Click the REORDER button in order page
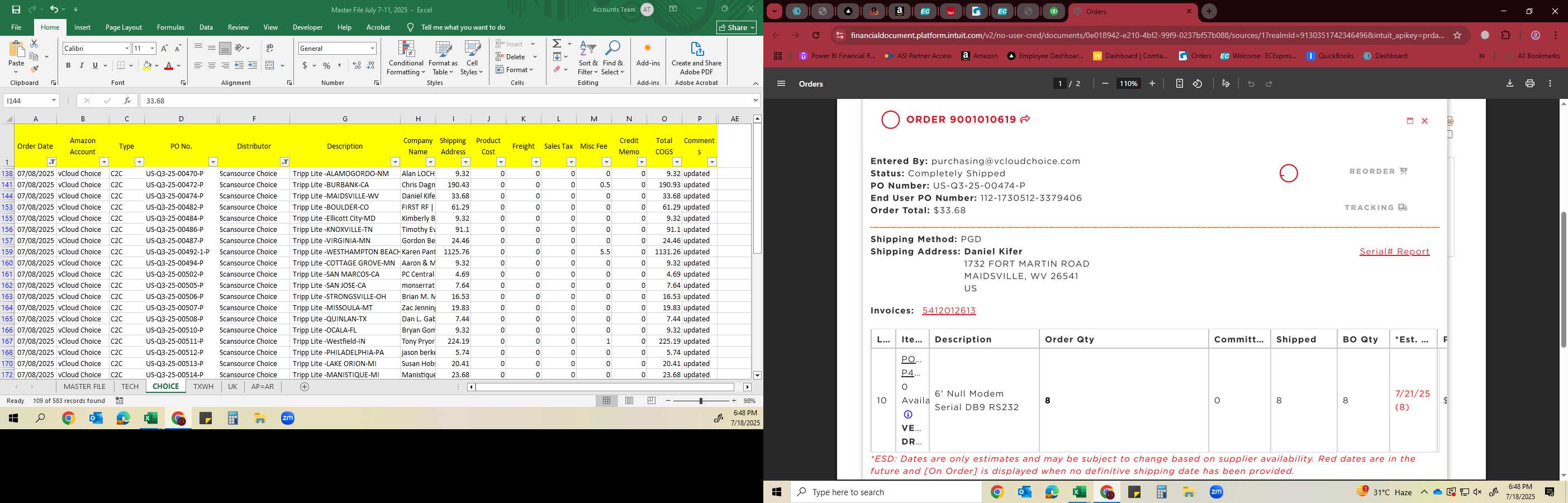1568x503 pixels. [1378, 172]
